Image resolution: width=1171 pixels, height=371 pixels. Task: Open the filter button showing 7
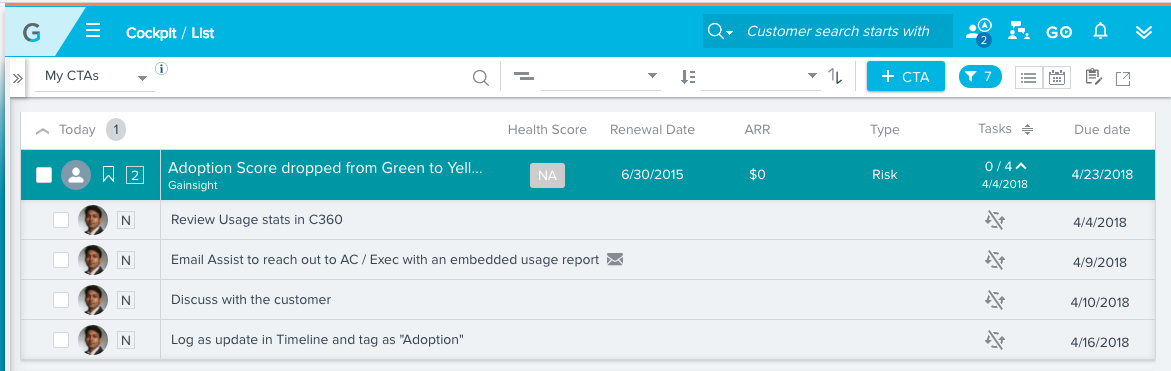[980, 76]
